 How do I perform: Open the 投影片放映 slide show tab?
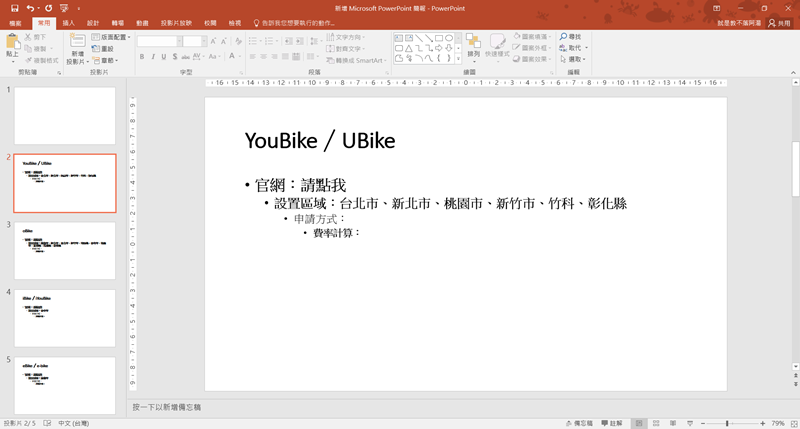[x=176, y=22]
